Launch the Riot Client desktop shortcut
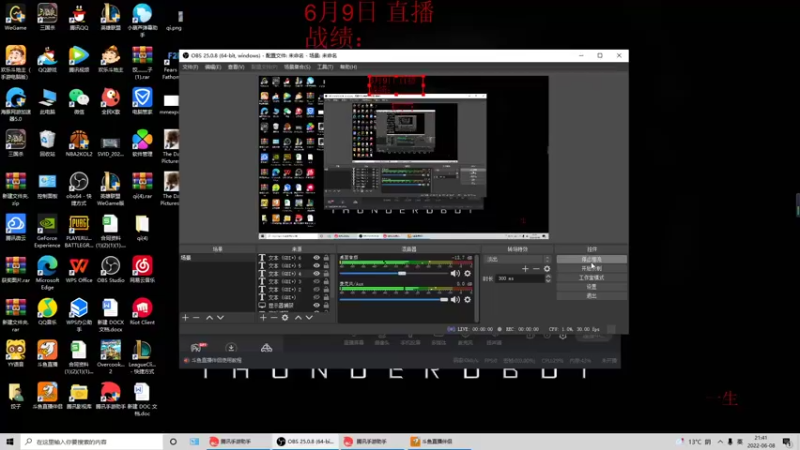Viewport: 800px width, 450px height. [x=142, y=312]
